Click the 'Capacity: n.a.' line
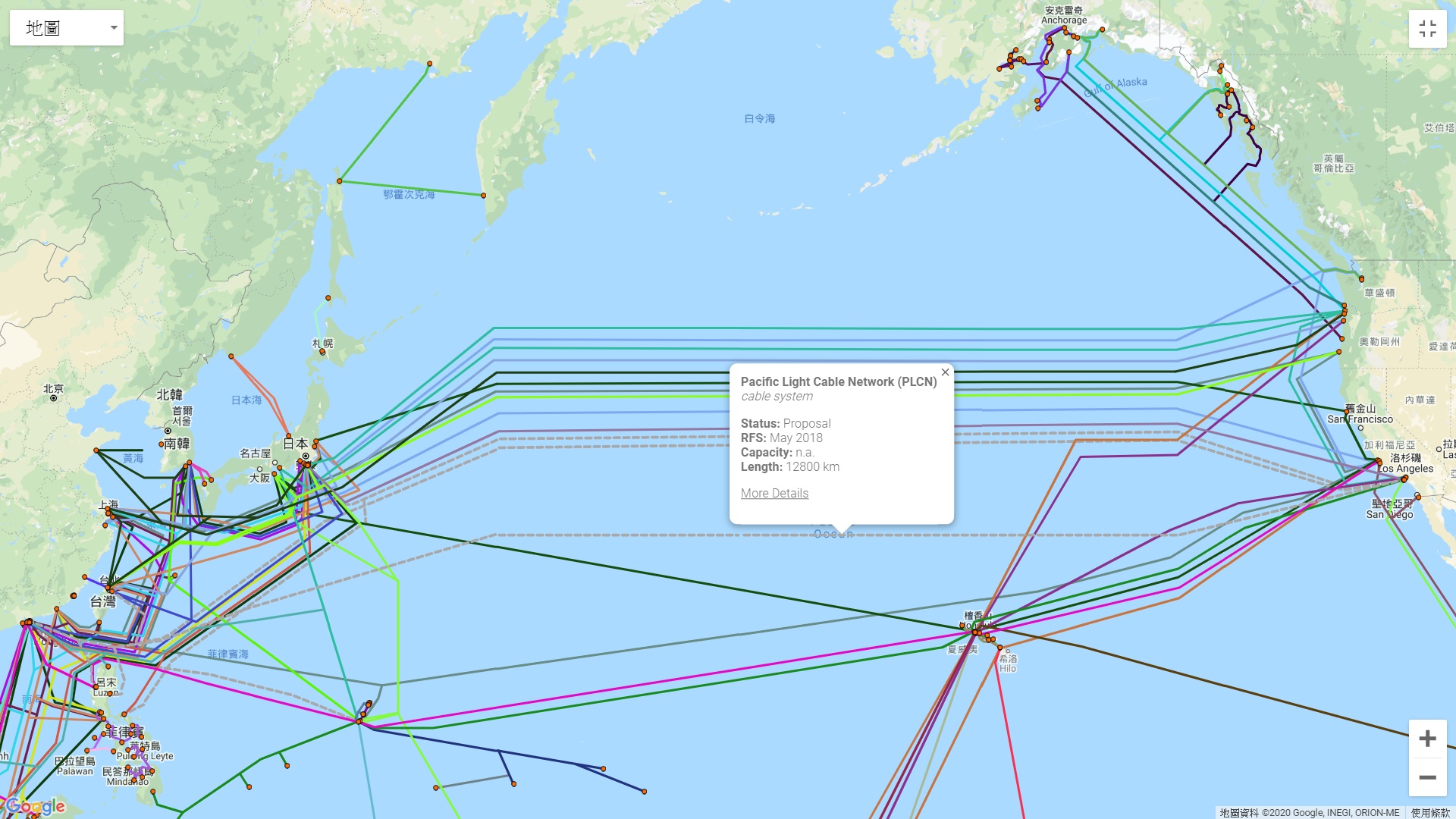Image resolution: width=1456 pixels, height=819 pixels. (x=777, y=452)
